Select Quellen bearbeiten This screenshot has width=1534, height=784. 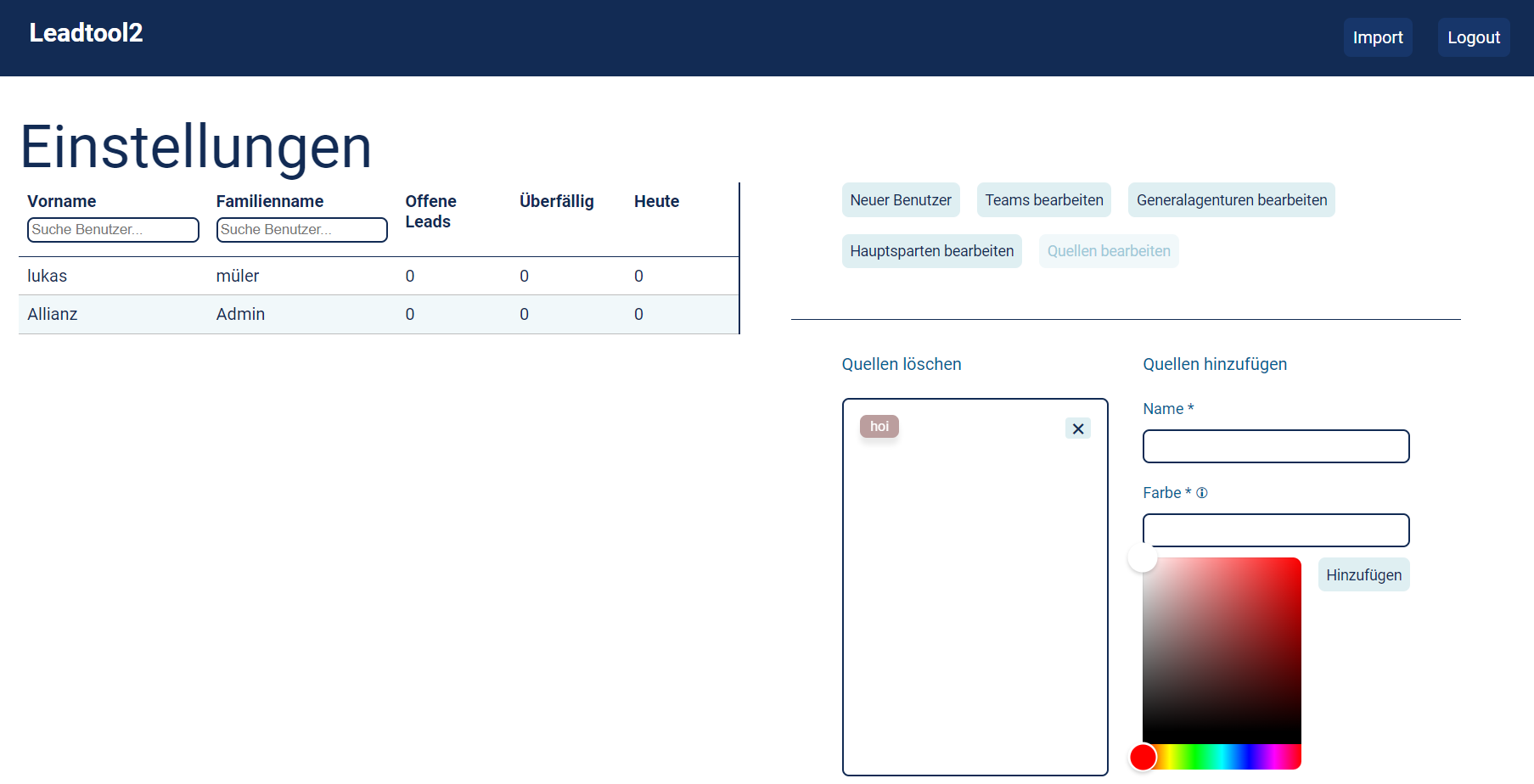click(1109, 251)
